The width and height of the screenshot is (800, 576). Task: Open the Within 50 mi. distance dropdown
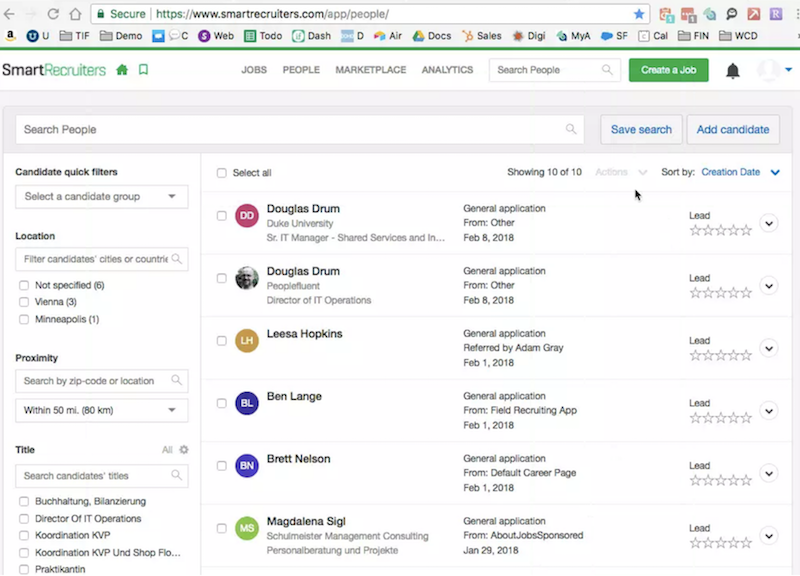point(102,410)
